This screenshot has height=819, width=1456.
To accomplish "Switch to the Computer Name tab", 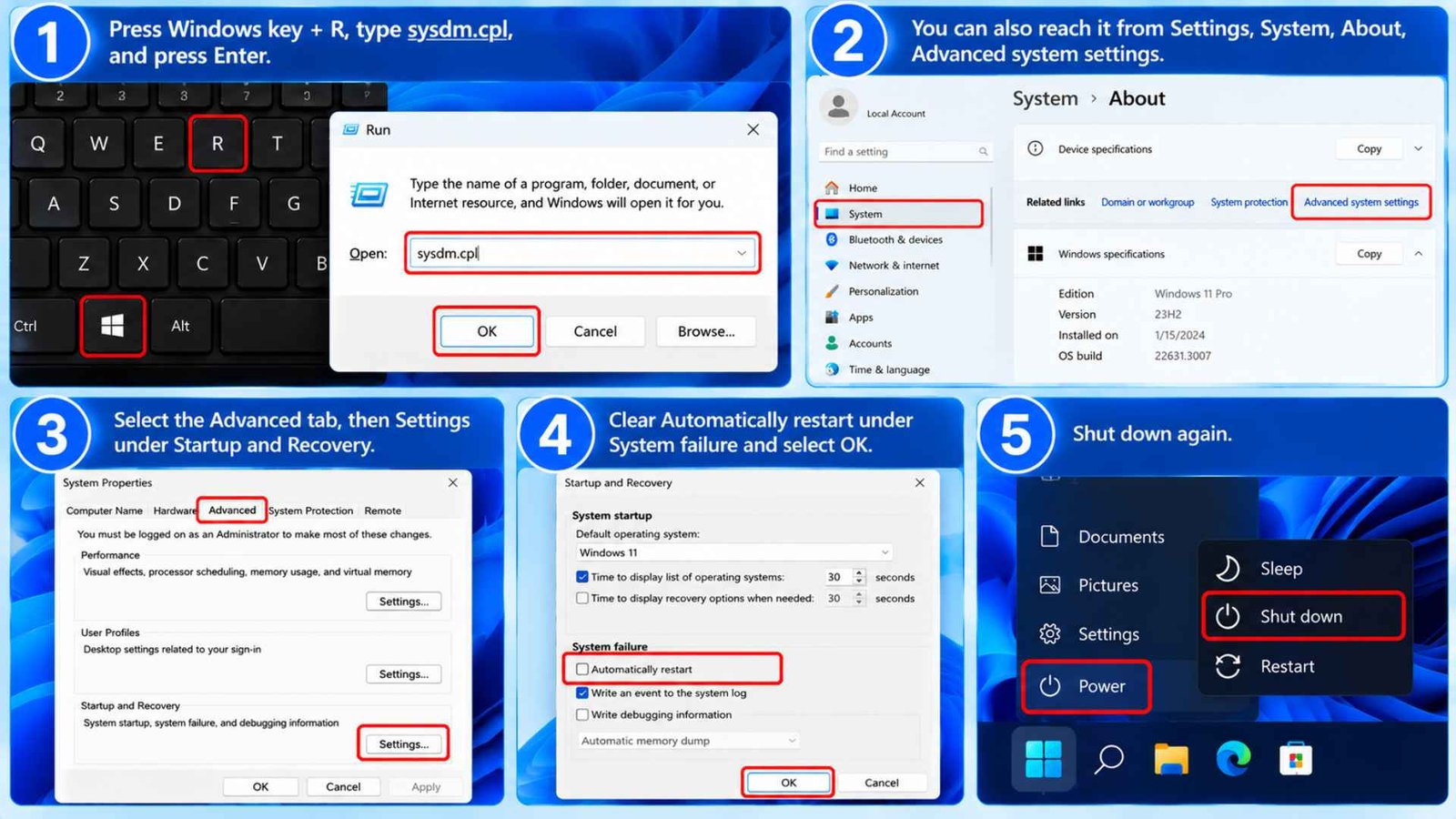I will point(104,511).
